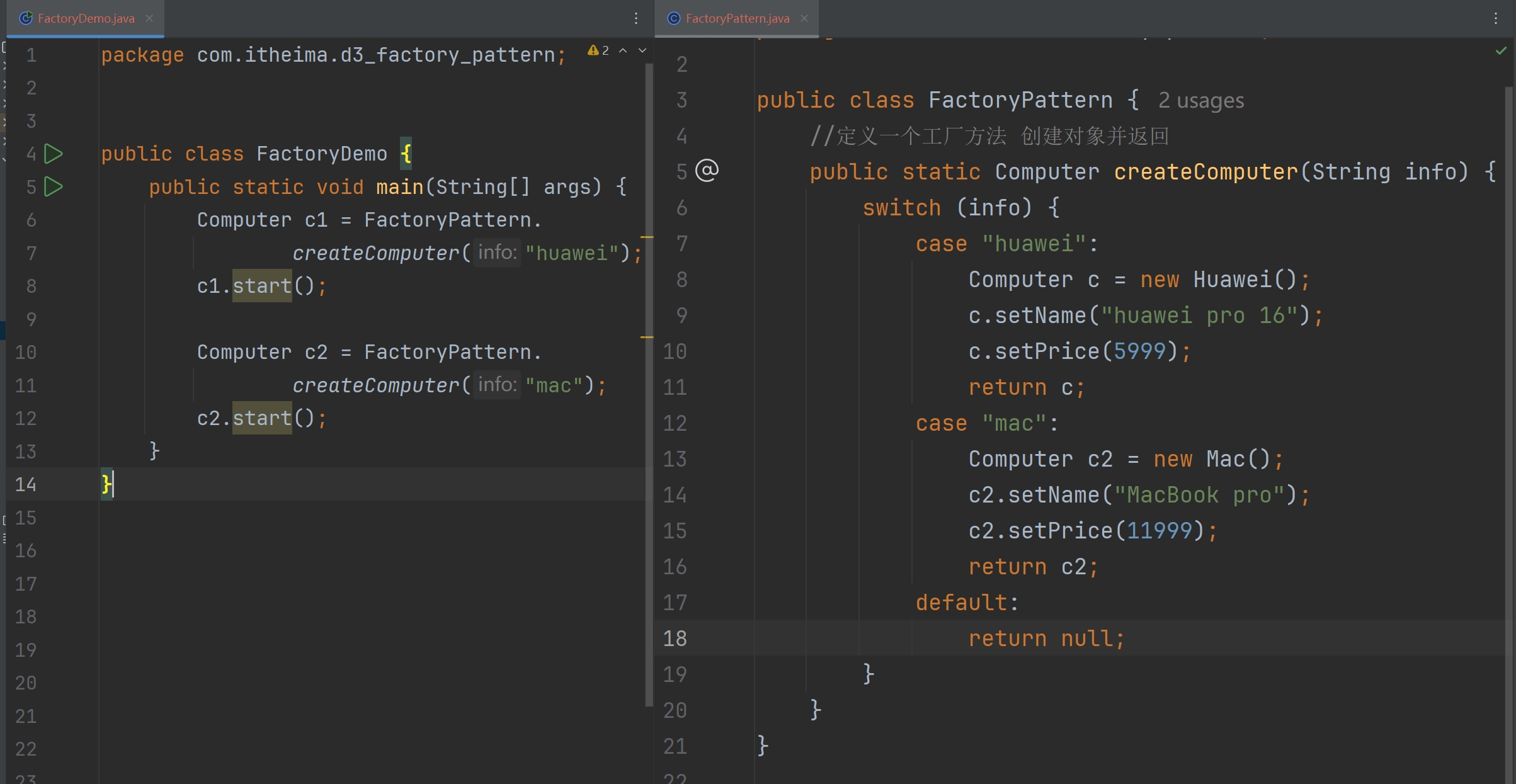The image size is (1516, 784).
Task: Click green checkmark inspection status
Action: pos(1501,50)
